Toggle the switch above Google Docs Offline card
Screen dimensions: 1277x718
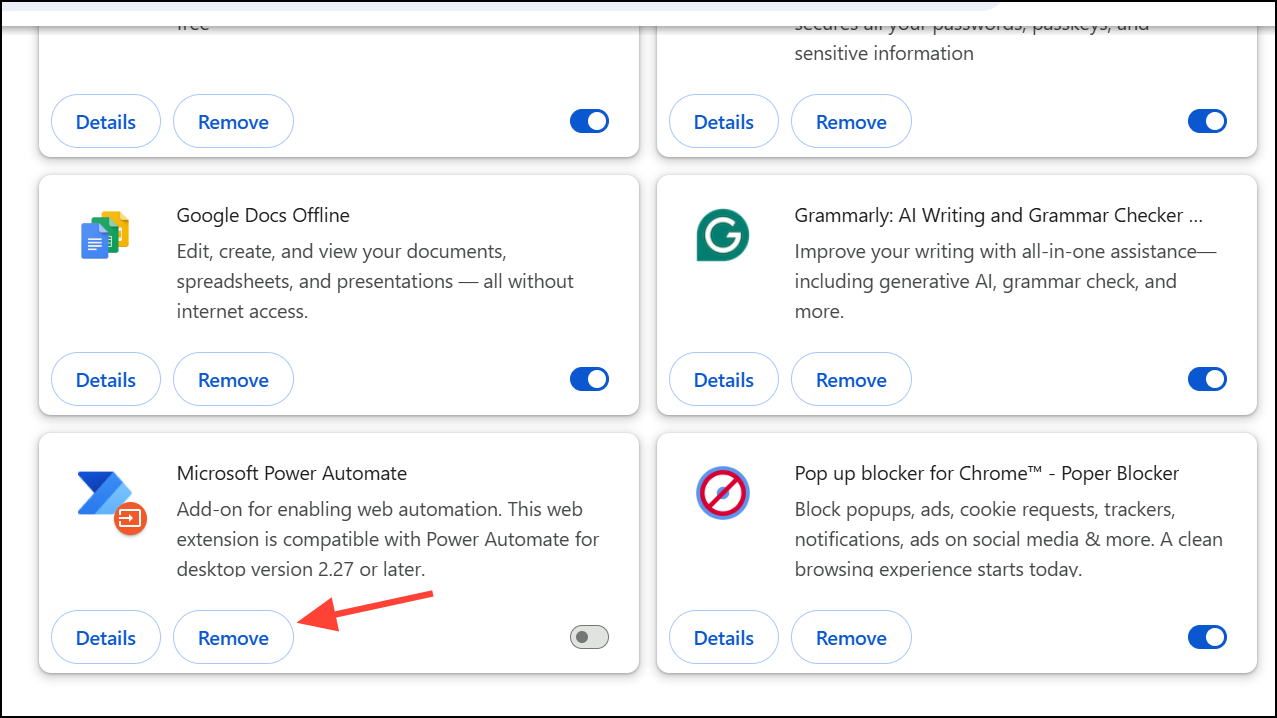(589, 121)
